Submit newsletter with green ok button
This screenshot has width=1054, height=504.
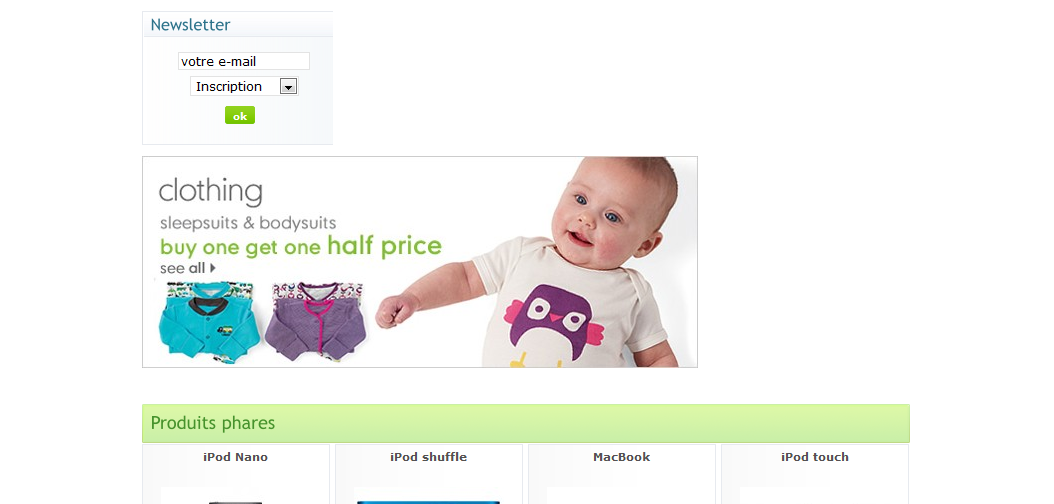pos(240,116)
